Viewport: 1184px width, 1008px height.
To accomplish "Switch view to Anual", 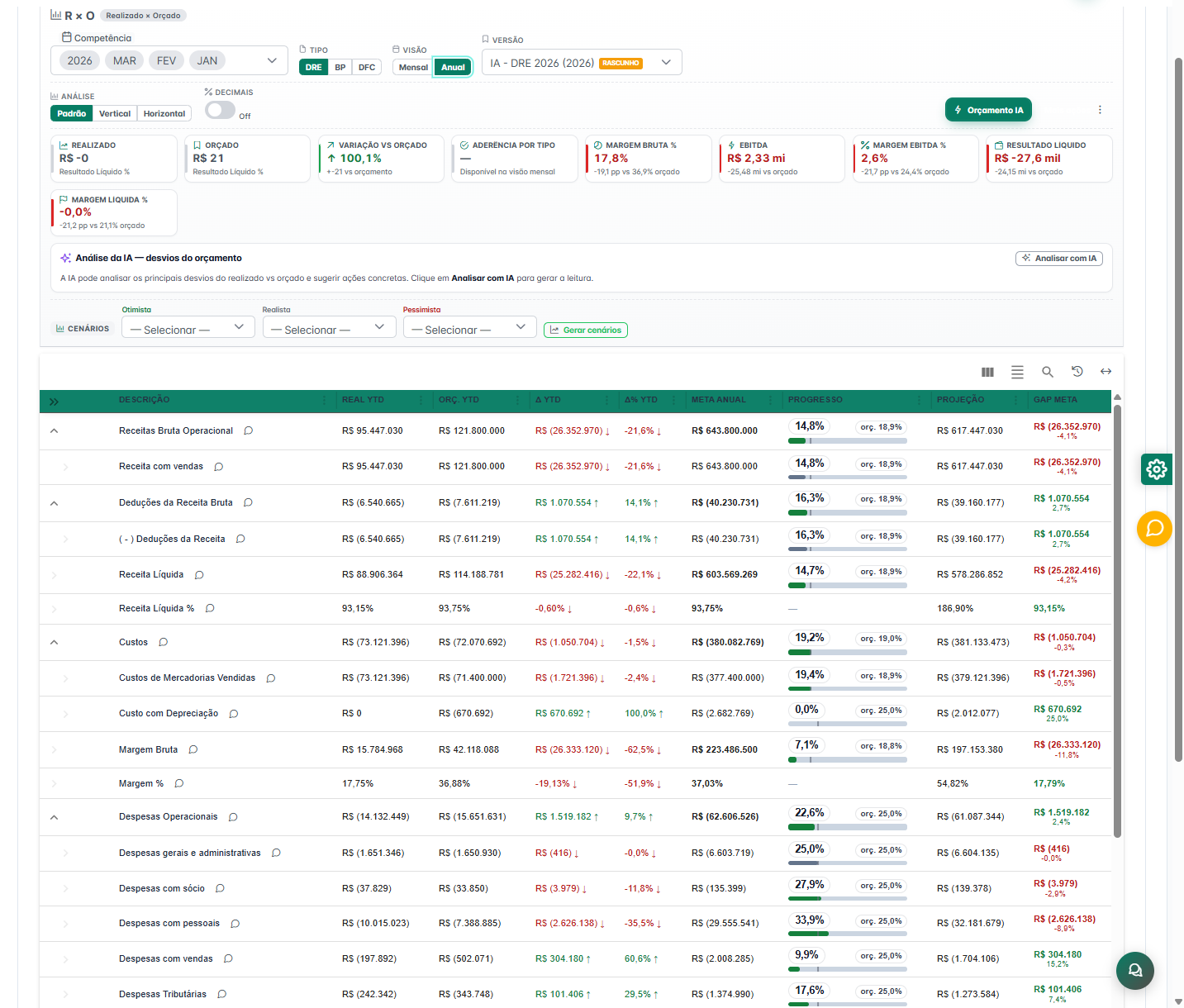I will pos(453,68).
